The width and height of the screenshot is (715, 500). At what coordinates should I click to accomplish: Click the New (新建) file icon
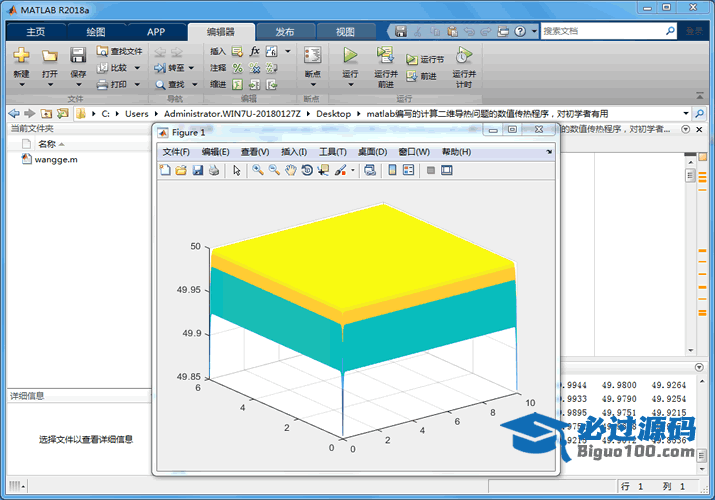point(21,55)
